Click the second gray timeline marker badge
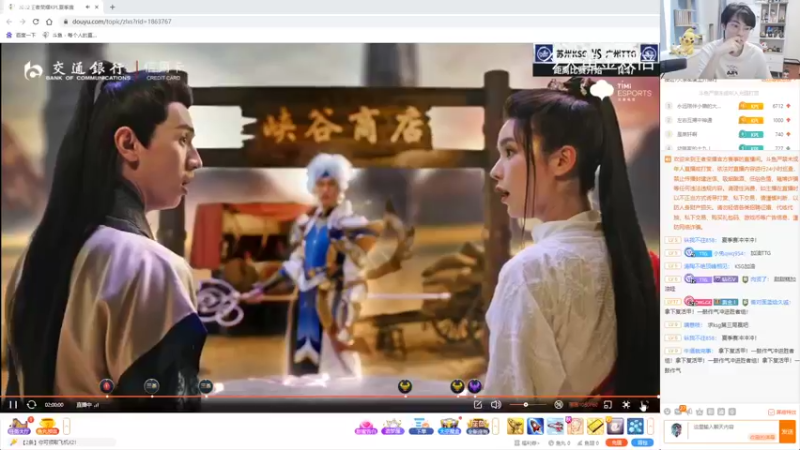Viewport: 800px width, 450px height. click(x=151, y=386)
